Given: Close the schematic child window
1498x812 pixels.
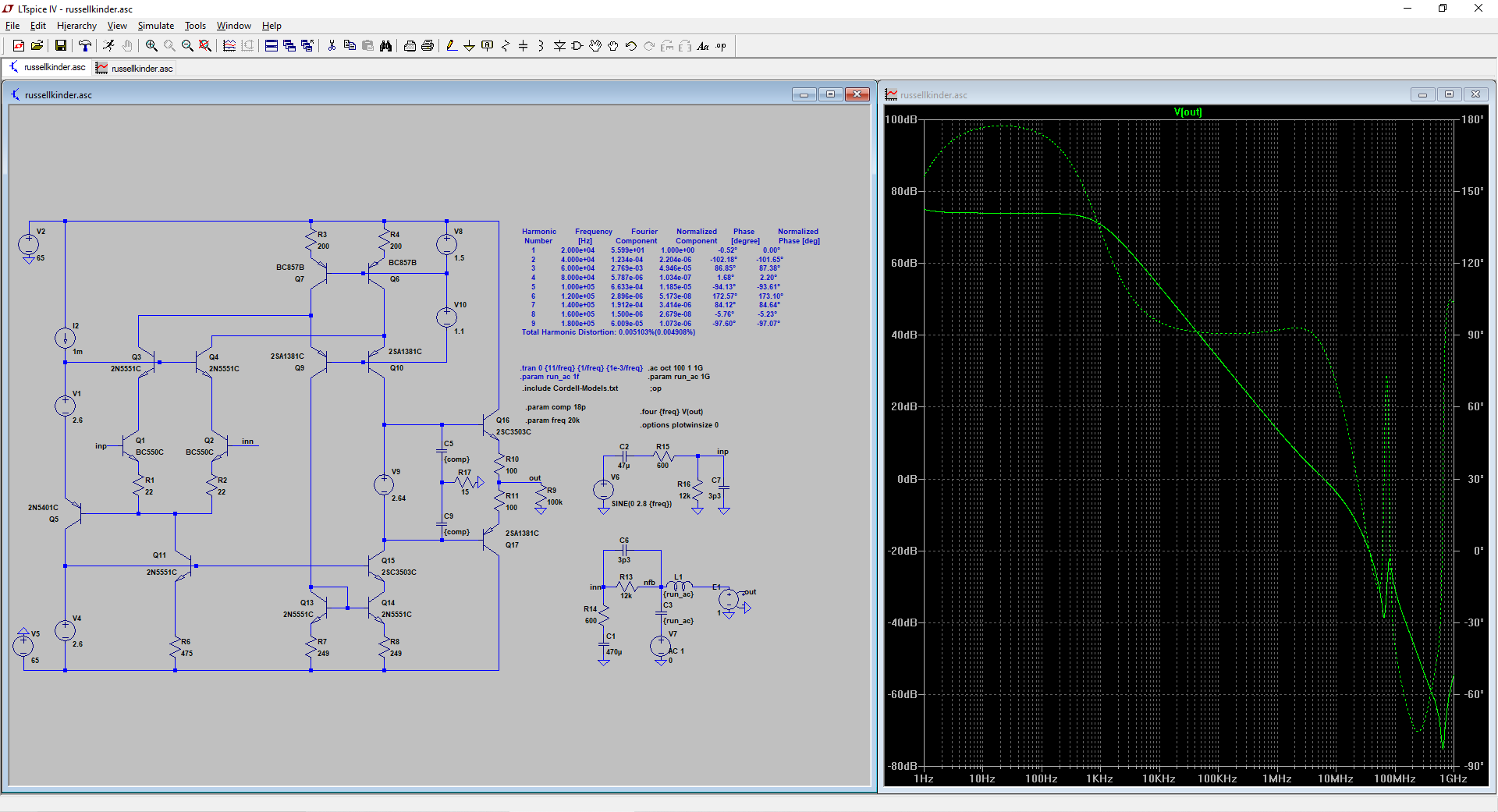Looking at the screenshot, I should pyautogui.click(x=857, y=94).
